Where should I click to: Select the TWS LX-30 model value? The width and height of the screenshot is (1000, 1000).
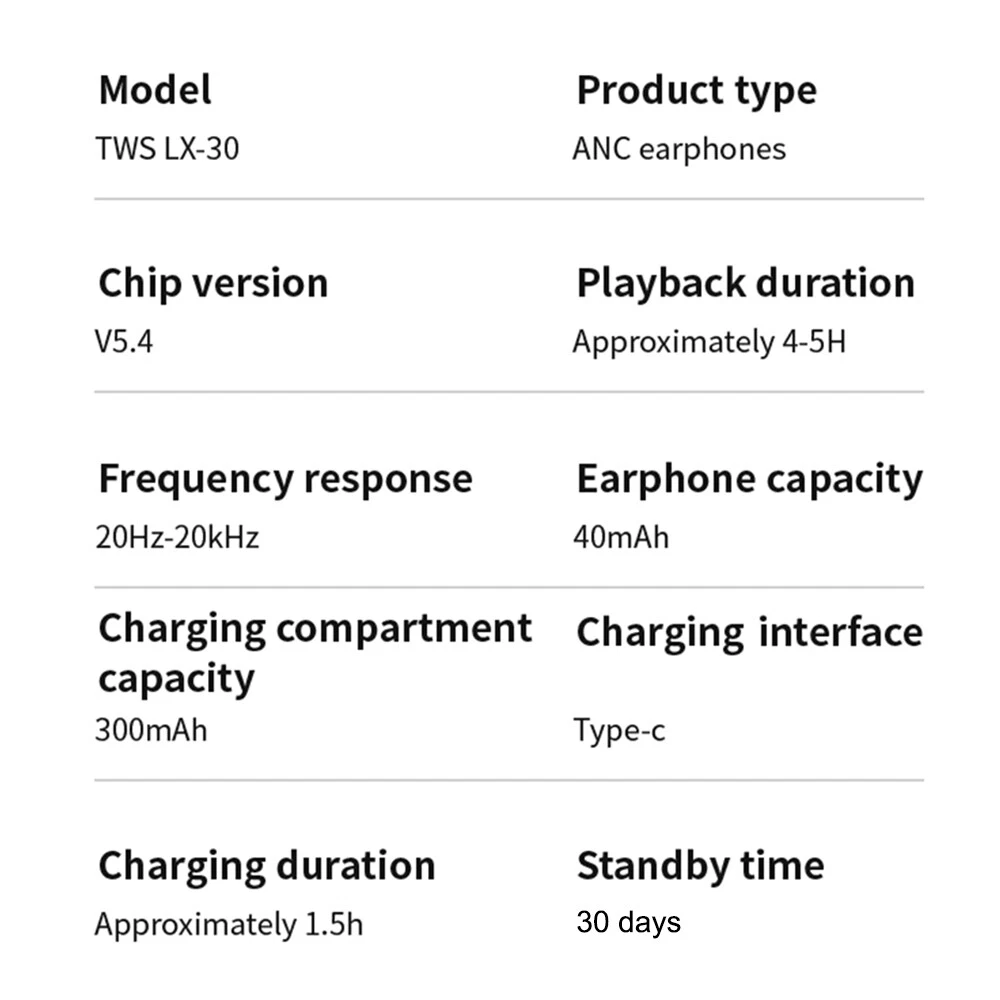pos(167,149)
